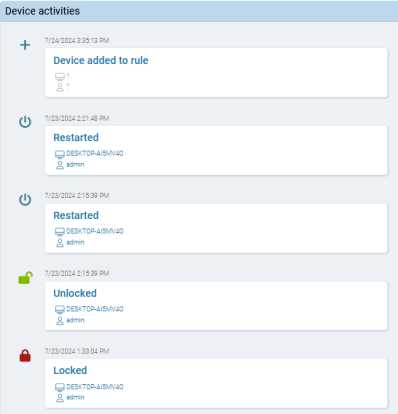The image size is (398, 414).
Task: Click the plus icon beside Device added to rule
Action: point(25,45)
